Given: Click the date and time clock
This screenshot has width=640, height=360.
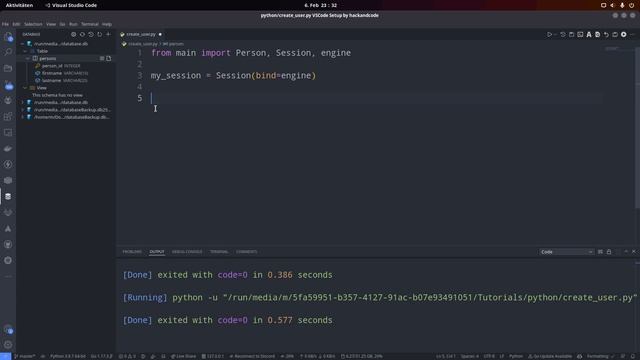Looking at the screenshot, I should tap(320, 5).
